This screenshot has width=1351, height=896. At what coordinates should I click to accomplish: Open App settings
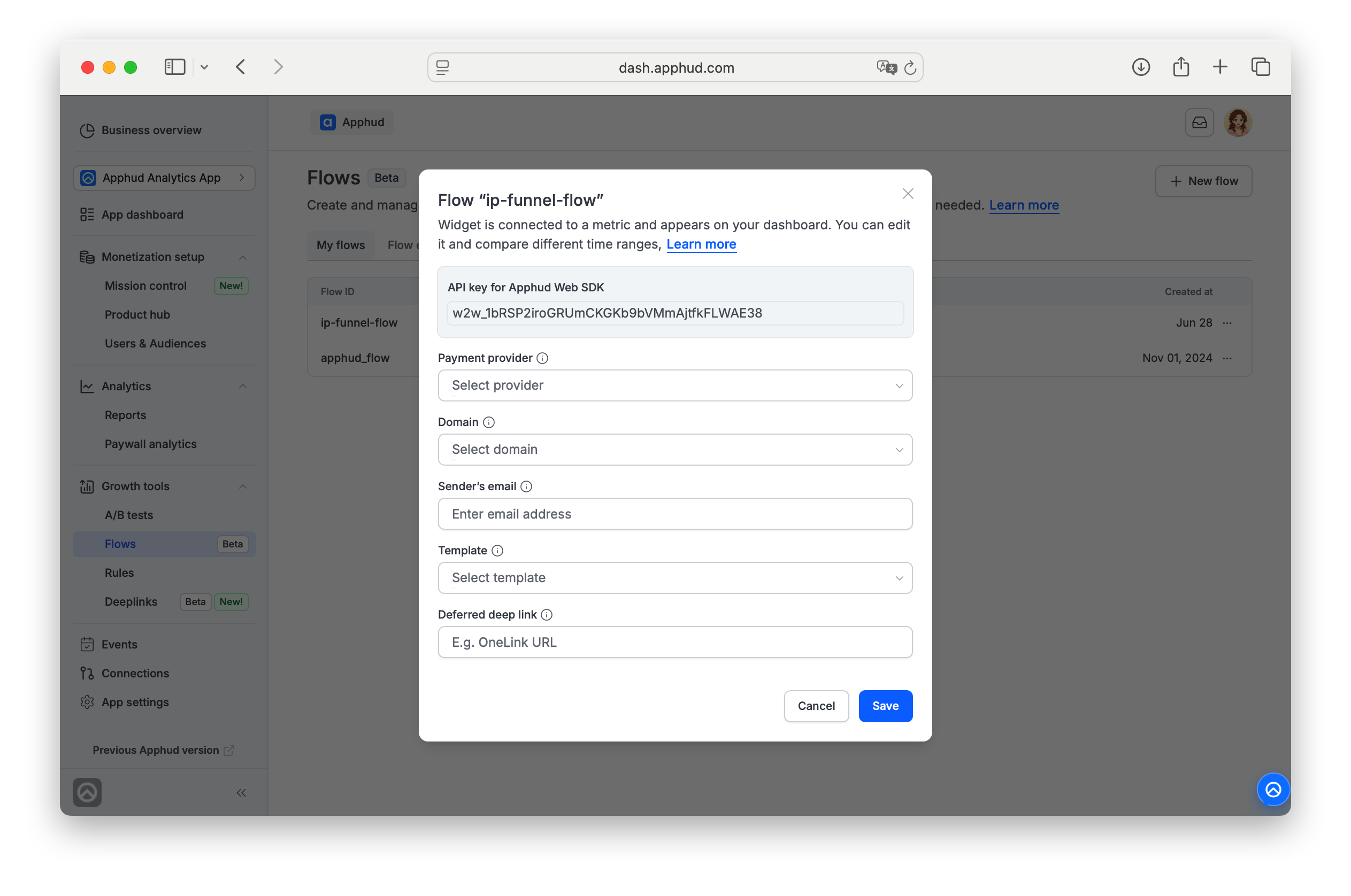click(x=135, y=702)
